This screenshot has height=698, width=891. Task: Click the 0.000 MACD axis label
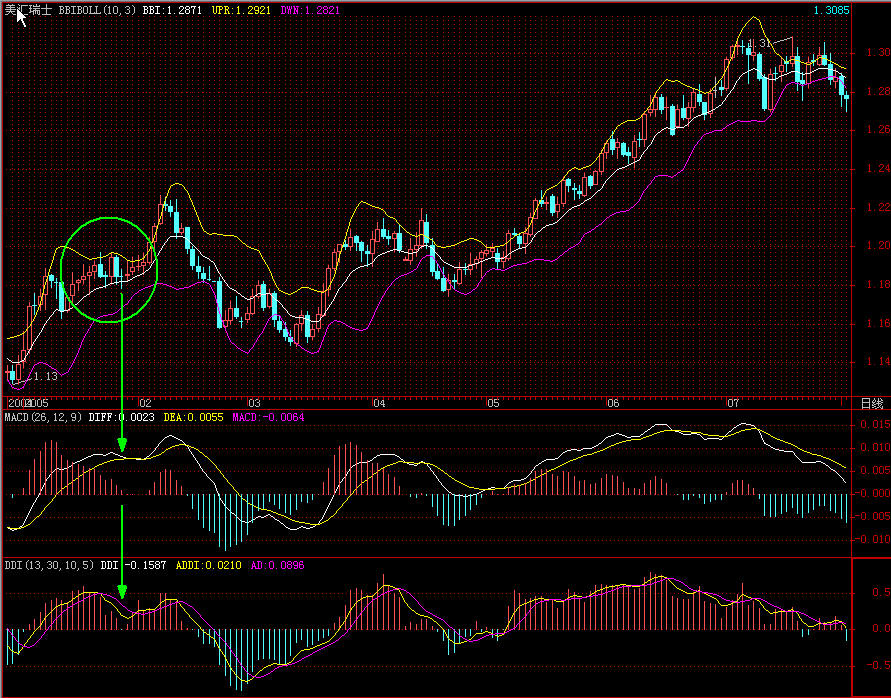[x=875, y=493]
